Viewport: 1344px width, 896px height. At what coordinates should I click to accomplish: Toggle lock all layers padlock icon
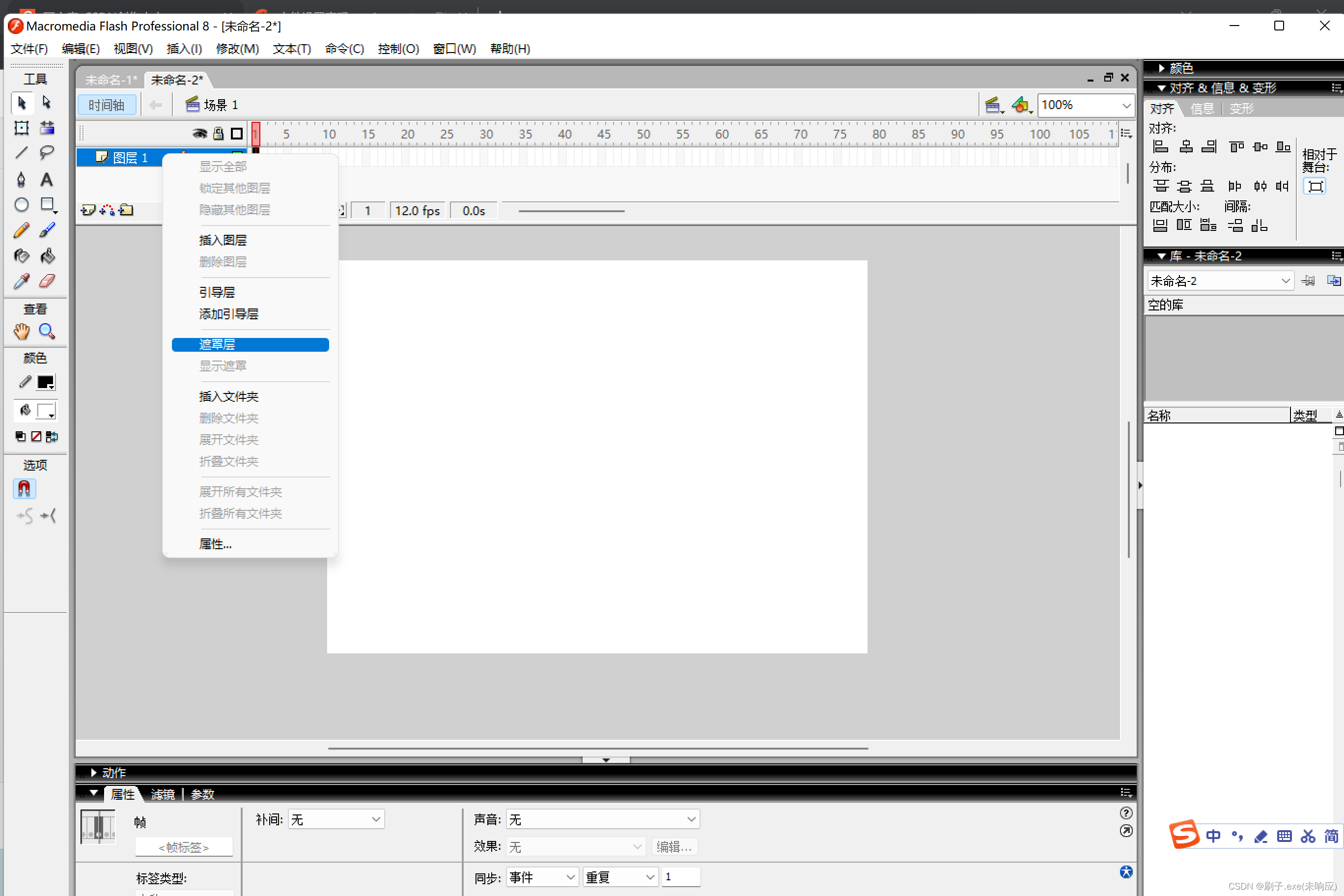218,134
